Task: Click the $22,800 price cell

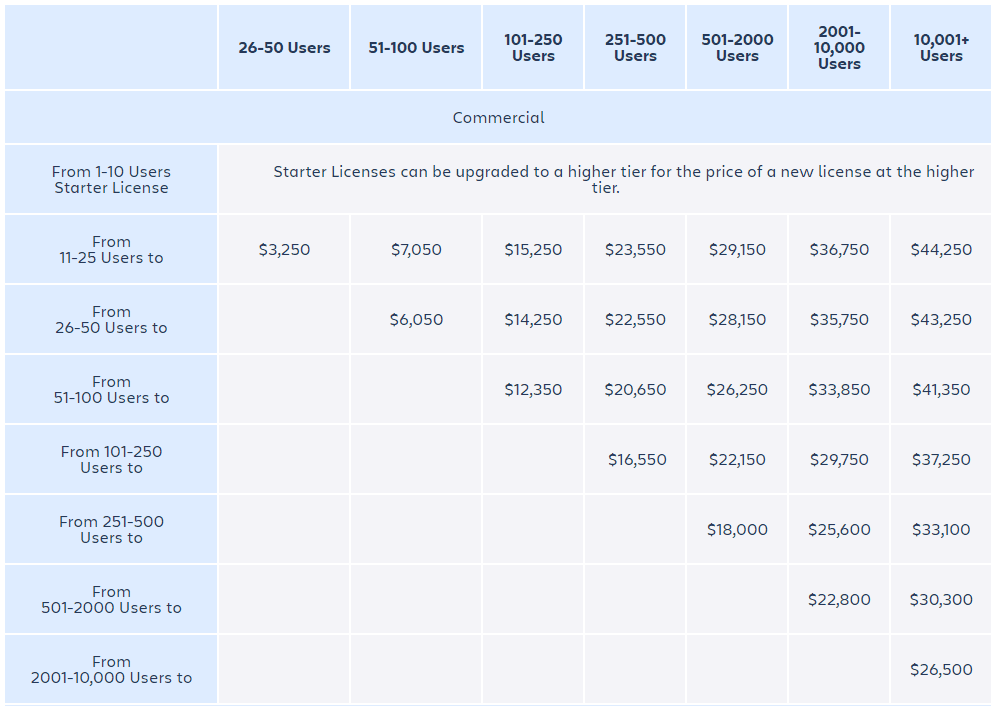Action: 839,600
